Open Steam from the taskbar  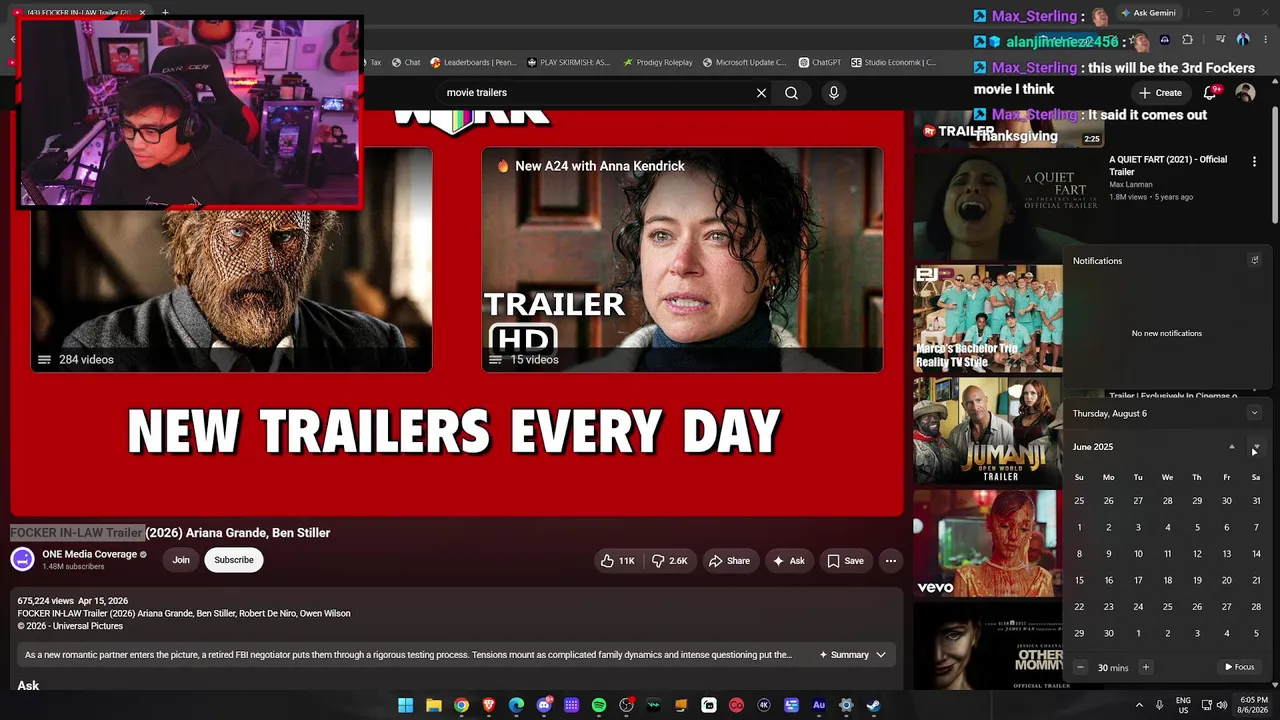coord(873,705)
